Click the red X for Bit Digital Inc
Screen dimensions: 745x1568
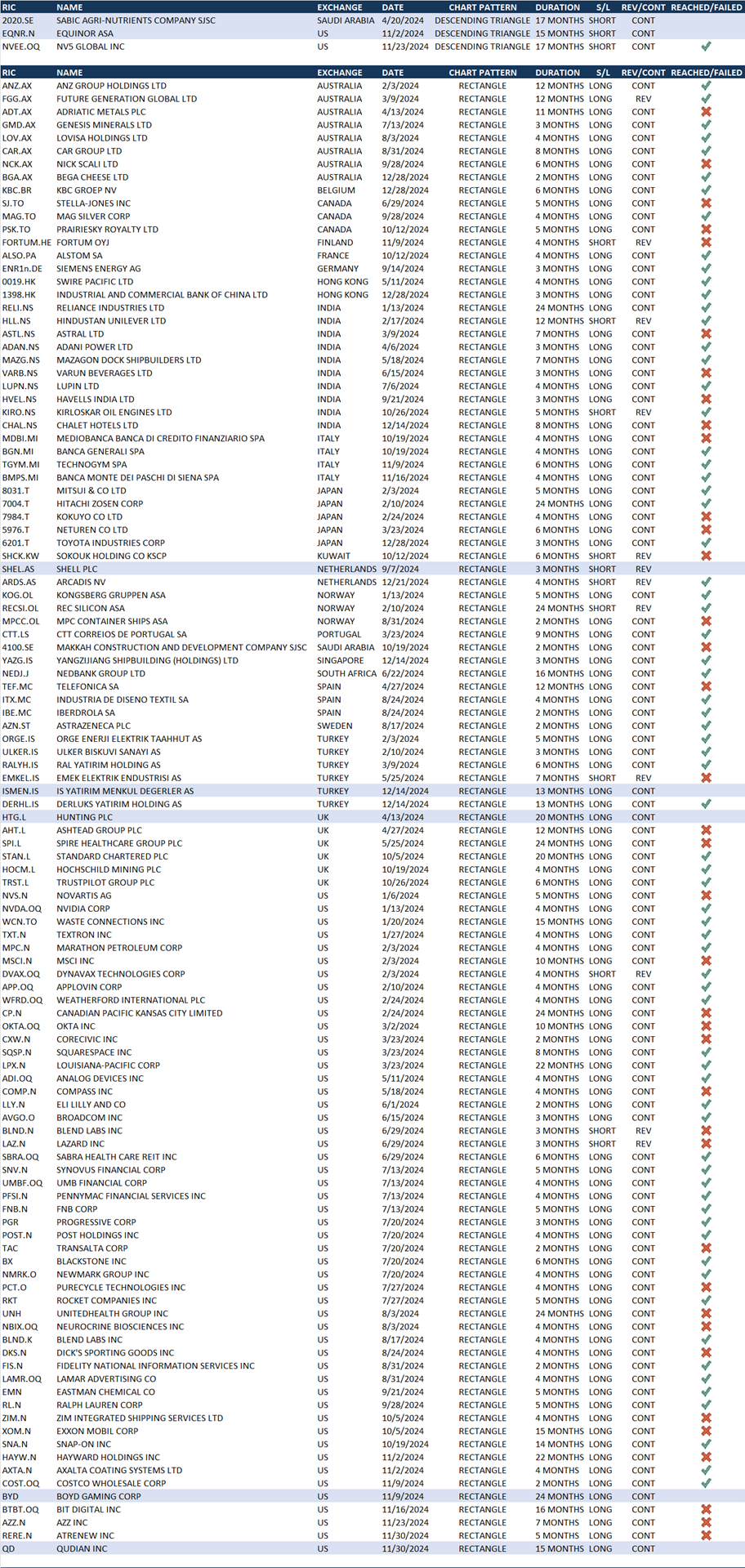pos(706,1509)
